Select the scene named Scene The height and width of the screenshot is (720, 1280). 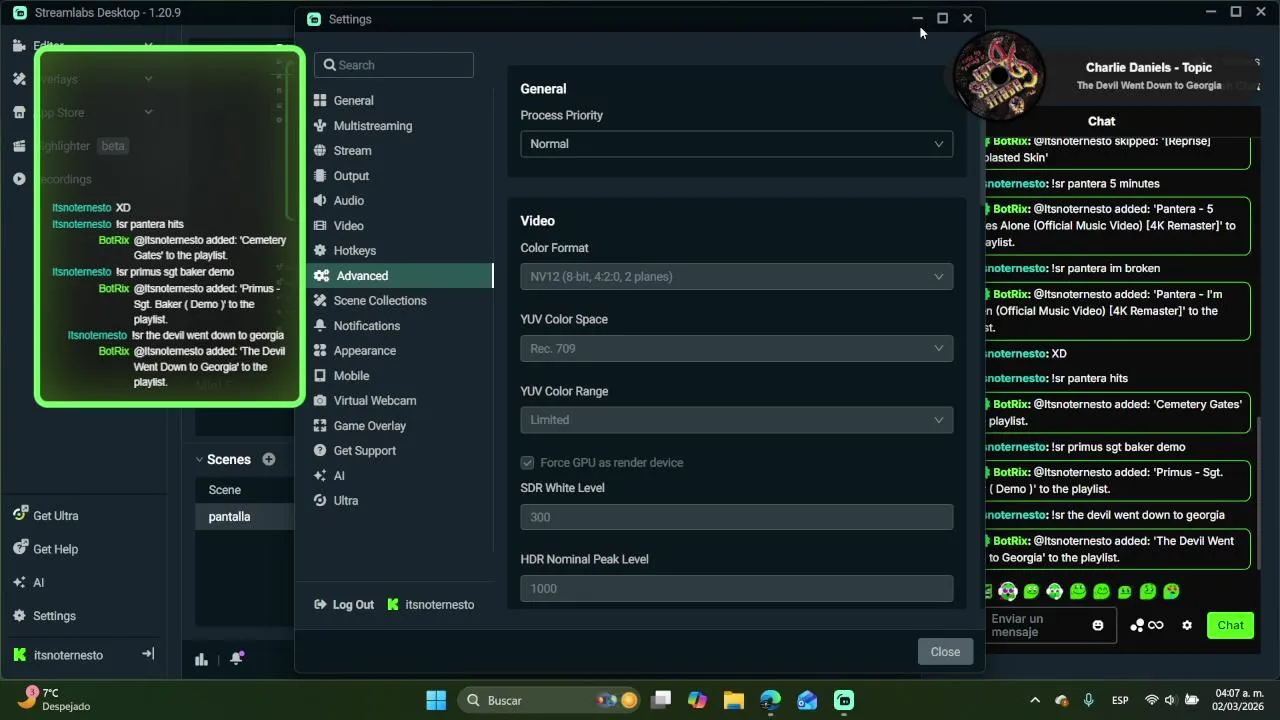(244, 490)
